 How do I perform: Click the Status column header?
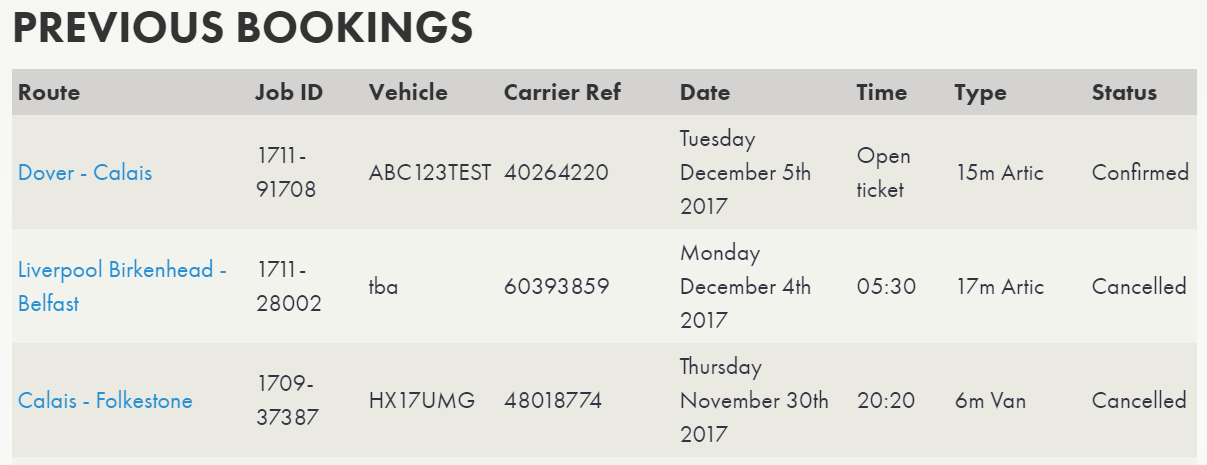pyautogui.click(x=1124, y=93)
